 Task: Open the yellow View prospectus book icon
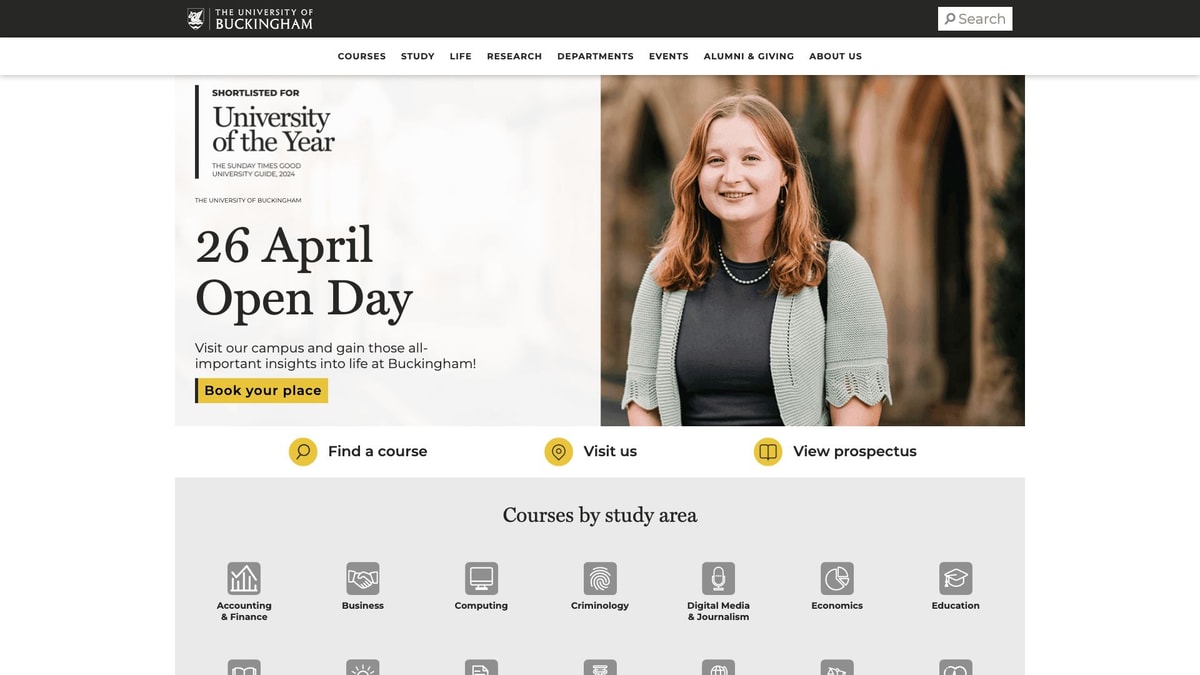[767, 451]
